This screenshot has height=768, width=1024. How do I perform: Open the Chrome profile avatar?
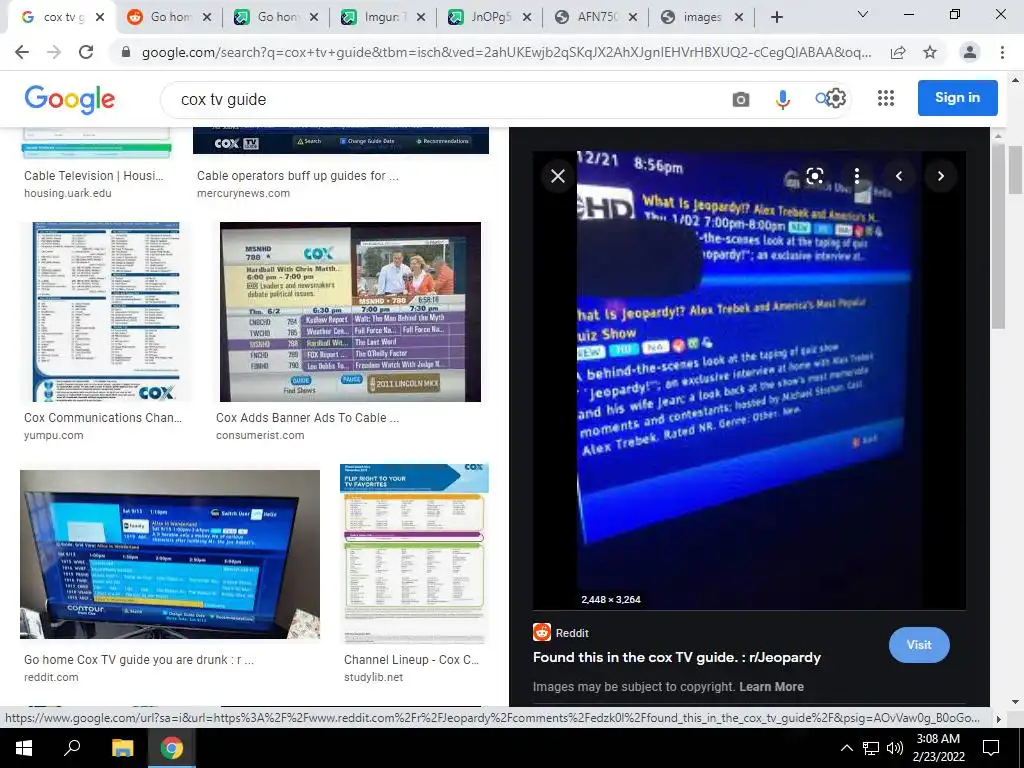[970, 52]
